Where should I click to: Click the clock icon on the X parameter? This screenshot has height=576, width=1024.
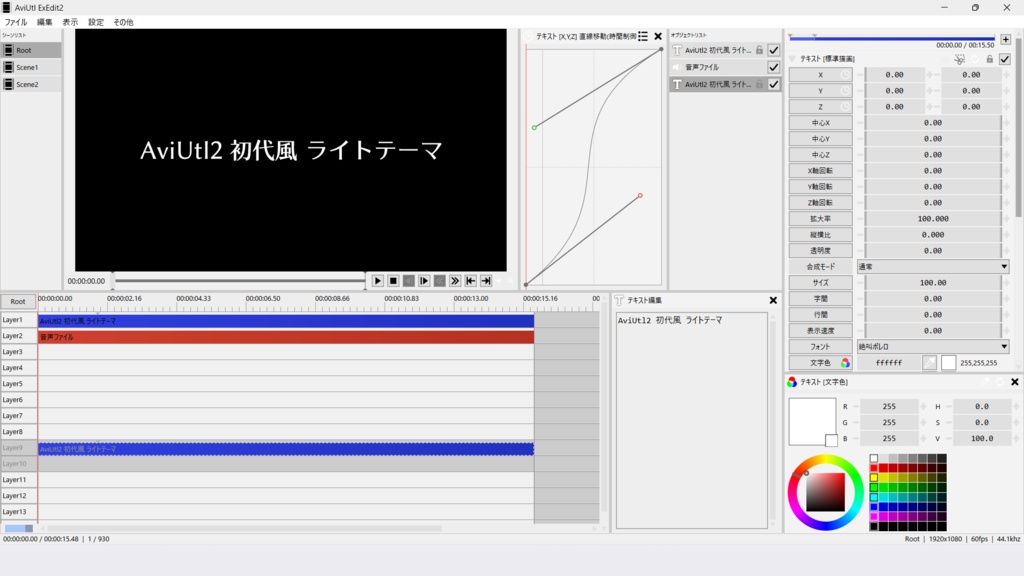pyautogui.click(x=845, y=75)
